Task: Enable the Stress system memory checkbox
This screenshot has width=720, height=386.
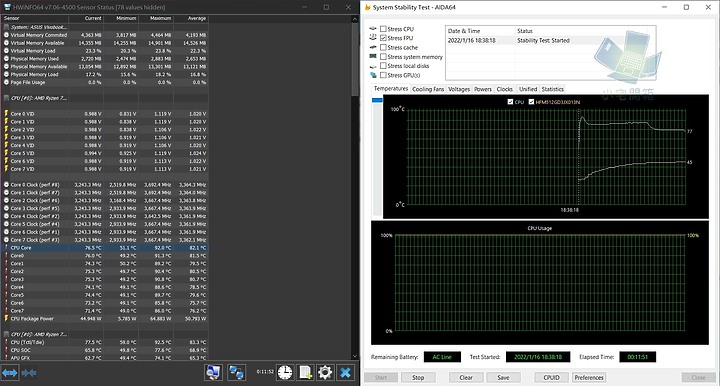Action: [383, 56]
